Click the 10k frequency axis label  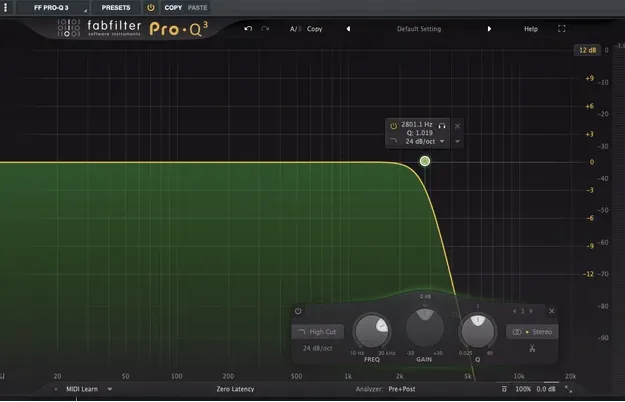coord(519,376)
